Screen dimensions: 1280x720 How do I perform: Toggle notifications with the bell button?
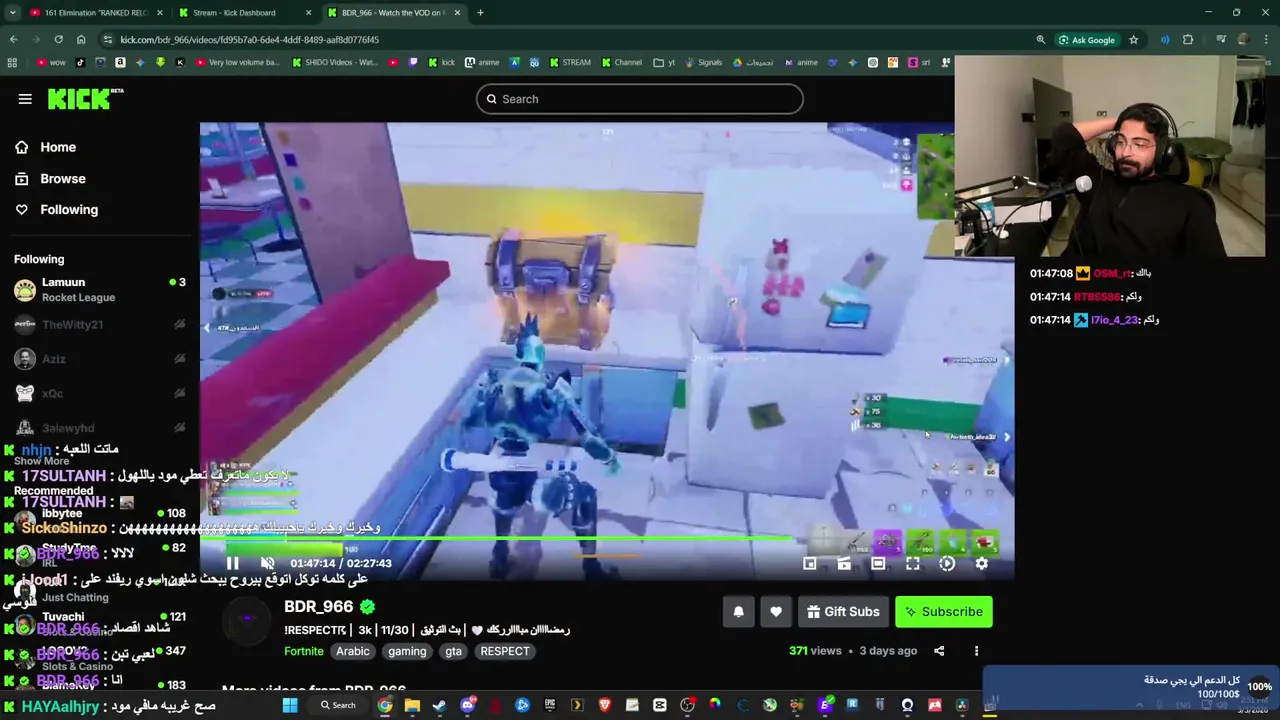point(738,612)
